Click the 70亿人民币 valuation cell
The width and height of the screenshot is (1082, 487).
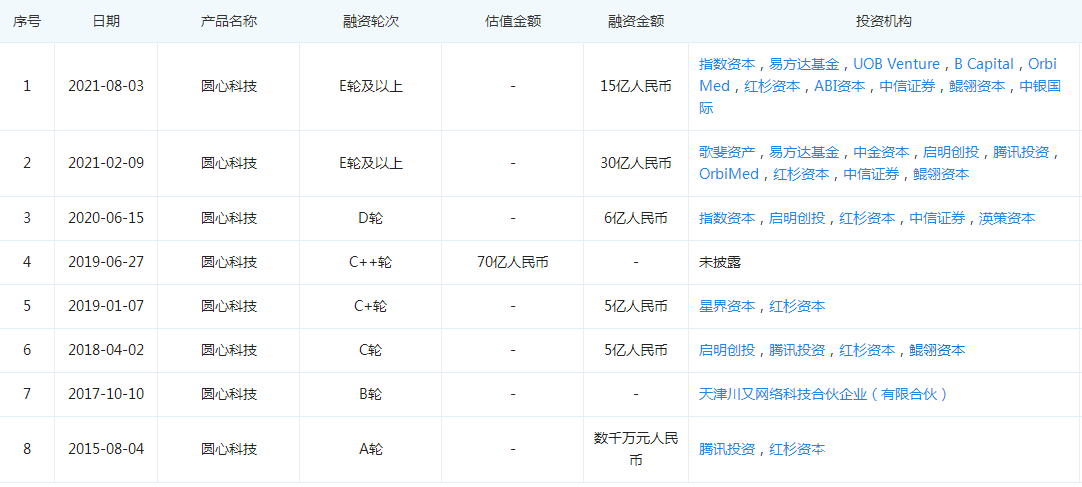[513, 262]
